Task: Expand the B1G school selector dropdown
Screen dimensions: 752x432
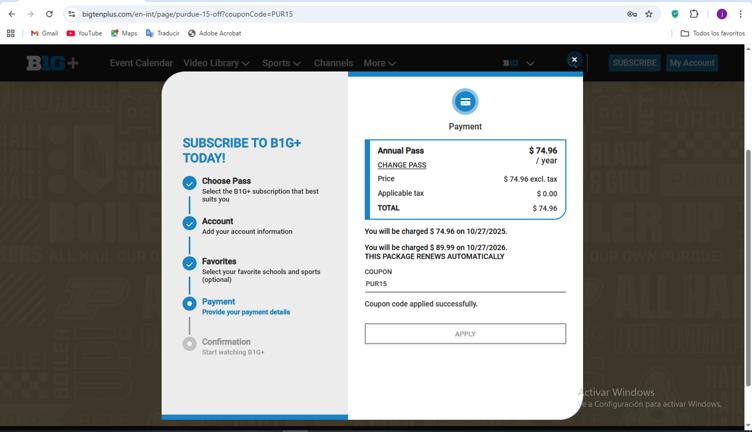Action: [x=518, y=63]
